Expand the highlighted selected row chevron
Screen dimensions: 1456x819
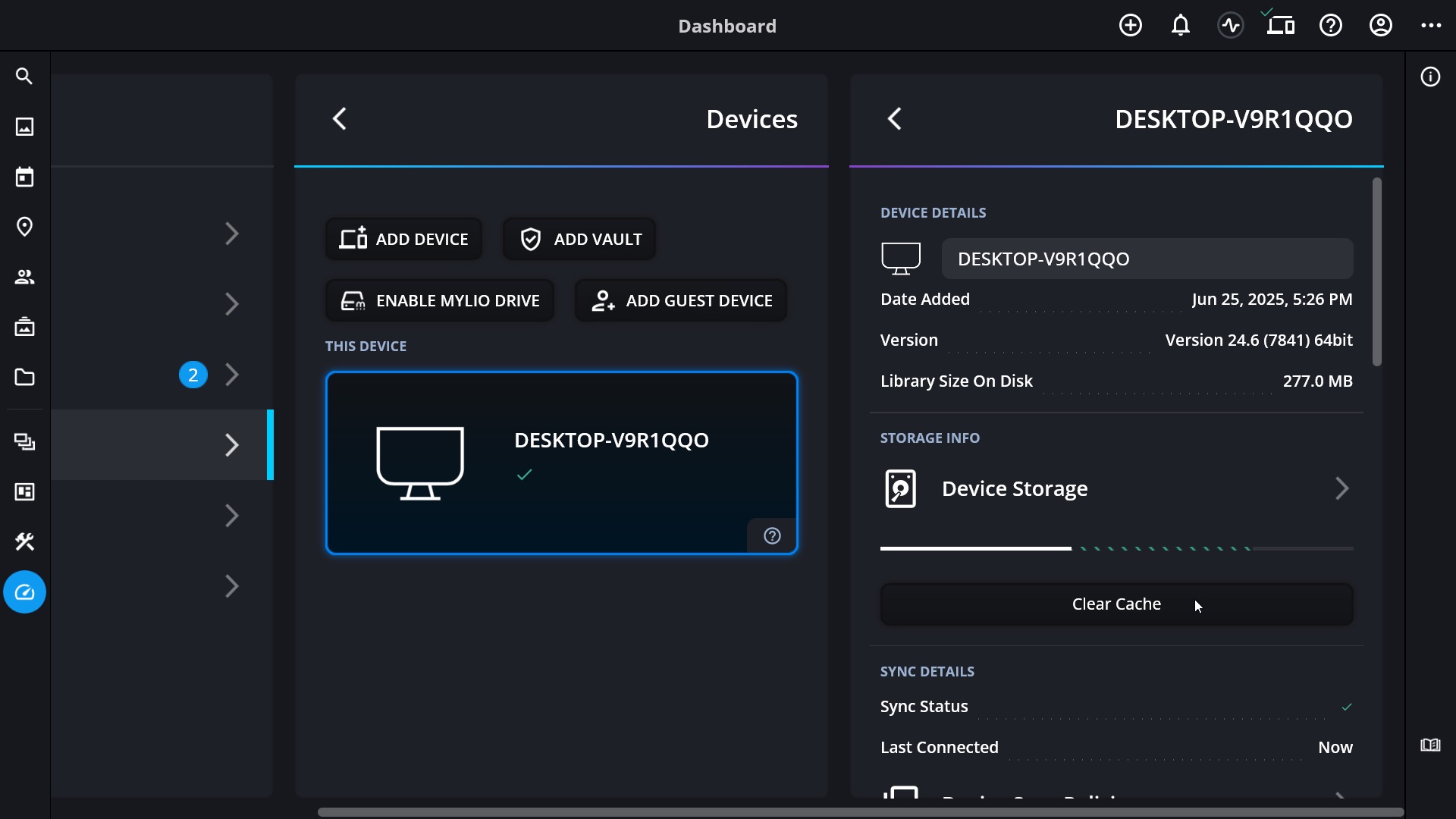232,445
